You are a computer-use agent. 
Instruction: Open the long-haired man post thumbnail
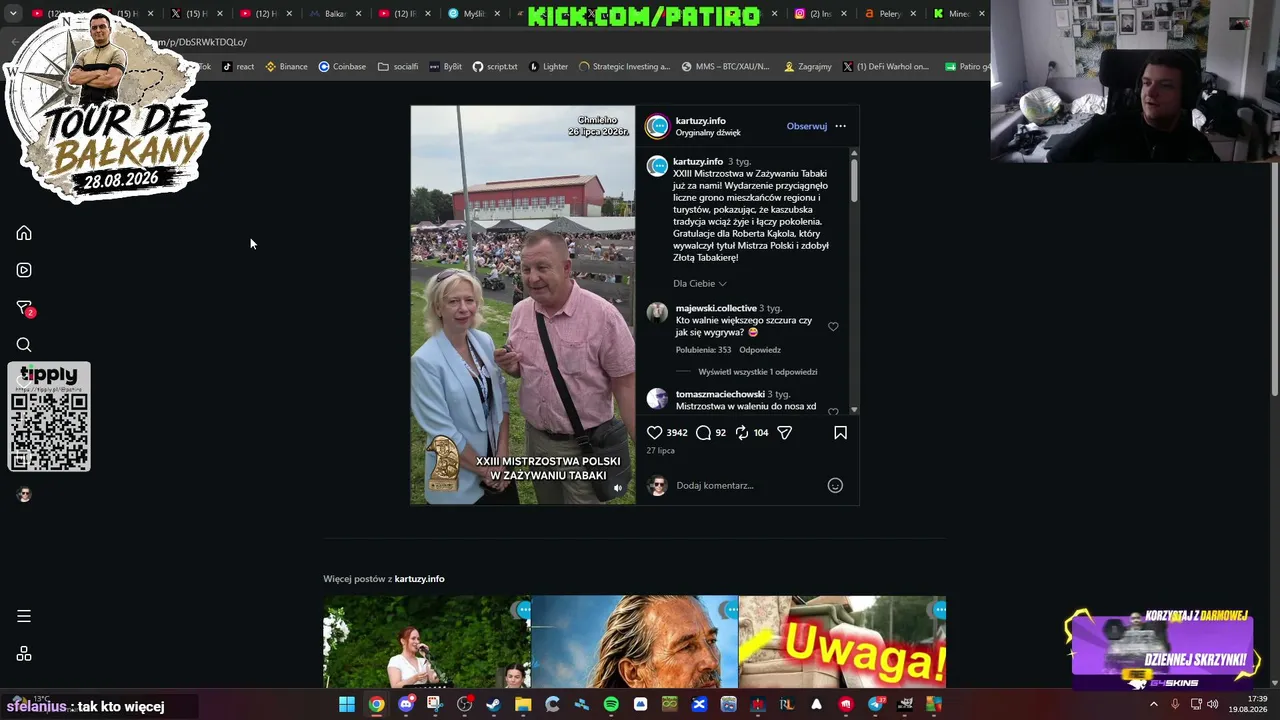pos(634,642)
